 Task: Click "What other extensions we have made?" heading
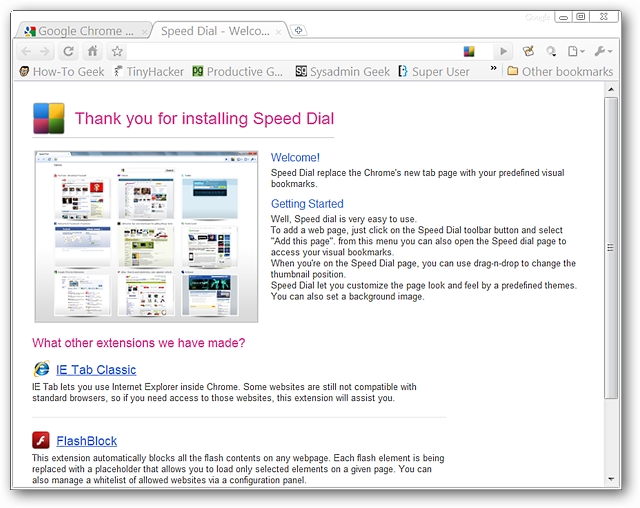point(139,343)
